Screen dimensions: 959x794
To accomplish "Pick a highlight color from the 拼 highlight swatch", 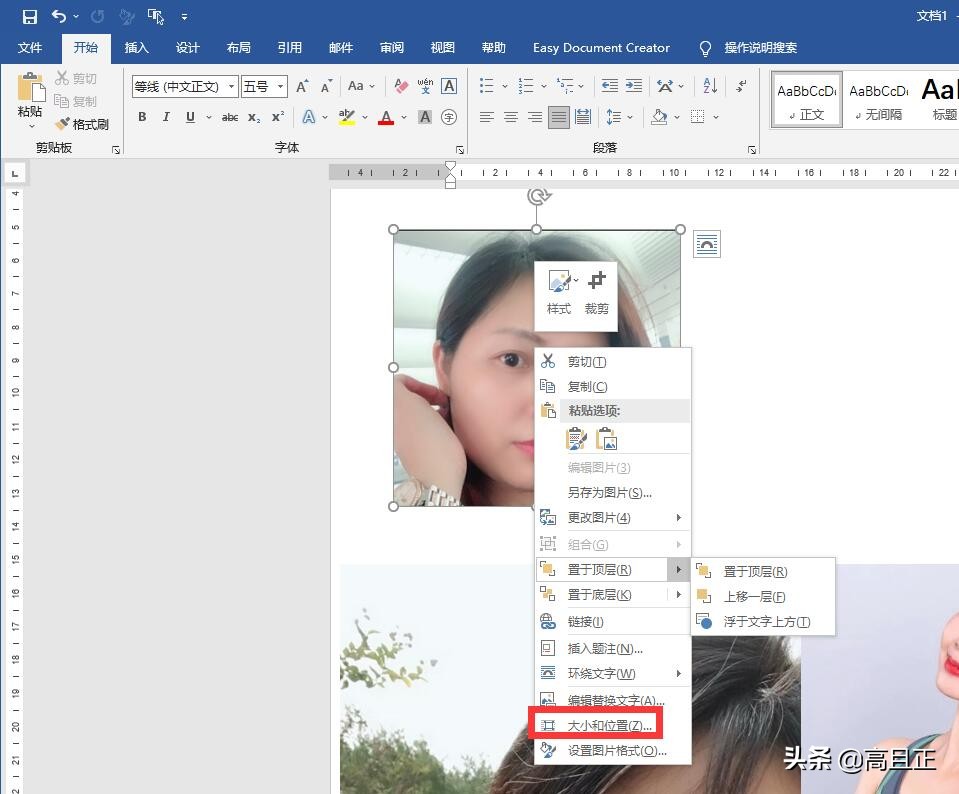I will [x=346, y=116].
